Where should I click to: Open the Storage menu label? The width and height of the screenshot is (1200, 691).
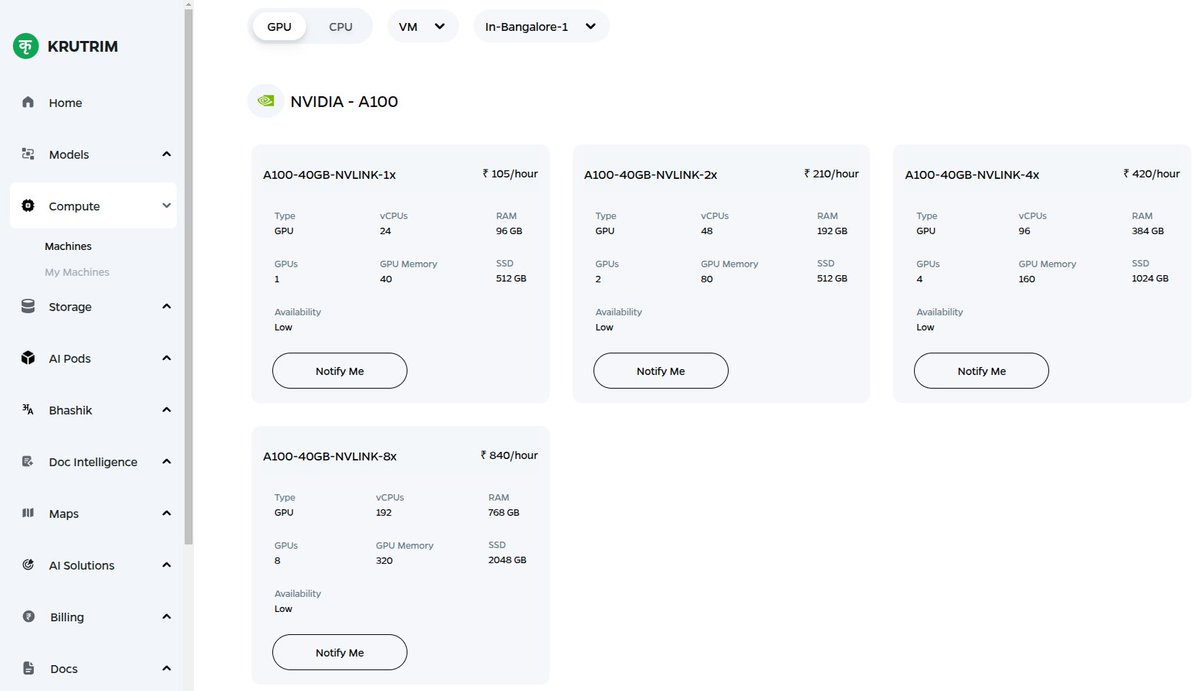click(x=70, y=307)
